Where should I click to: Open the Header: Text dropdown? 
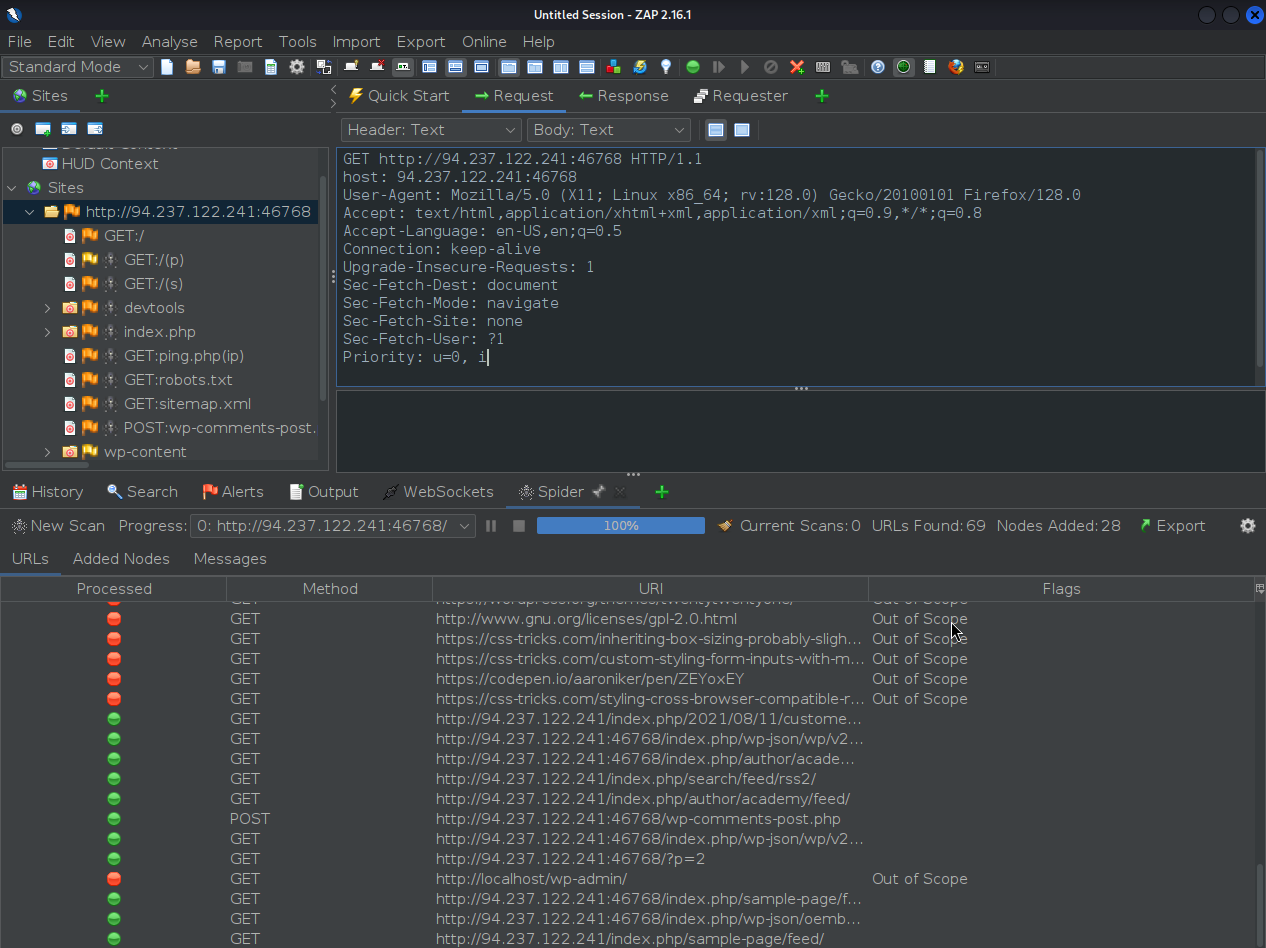(x=431, y=130)
